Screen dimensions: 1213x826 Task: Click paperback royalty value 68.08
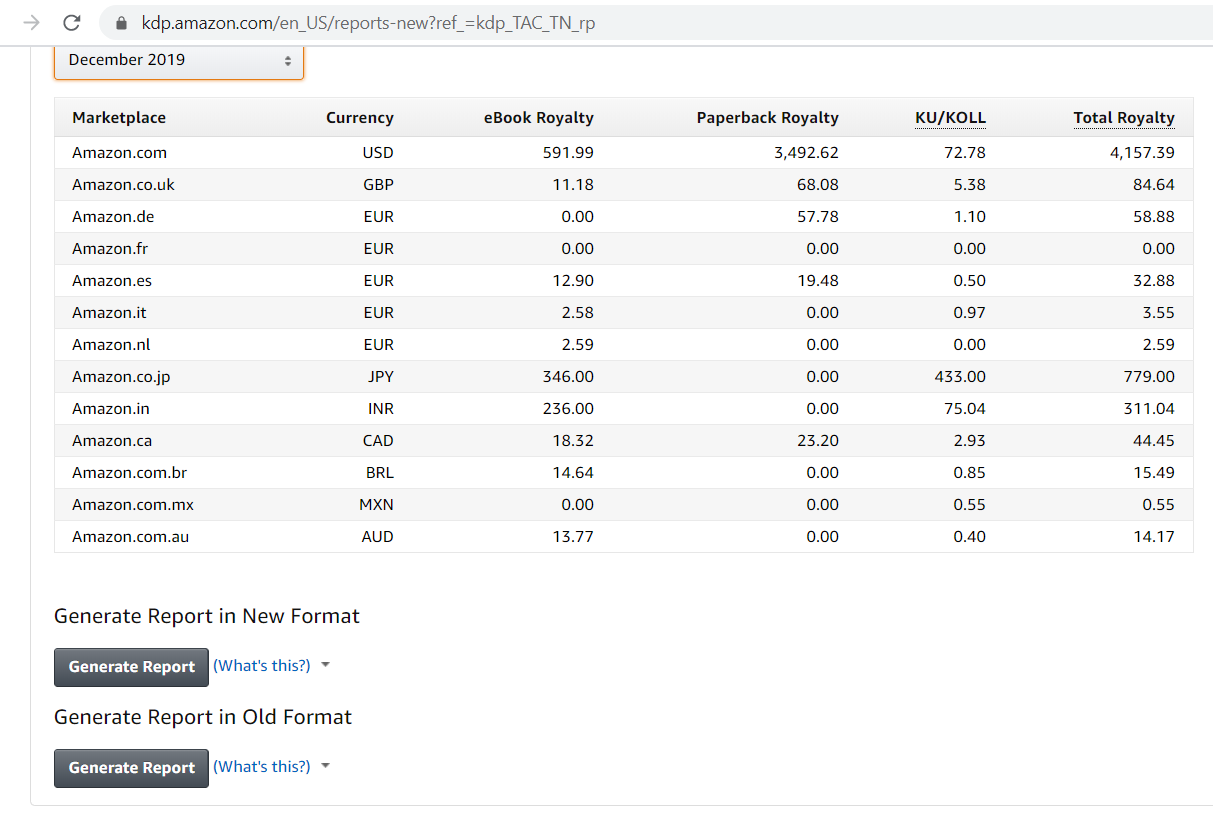818,185
